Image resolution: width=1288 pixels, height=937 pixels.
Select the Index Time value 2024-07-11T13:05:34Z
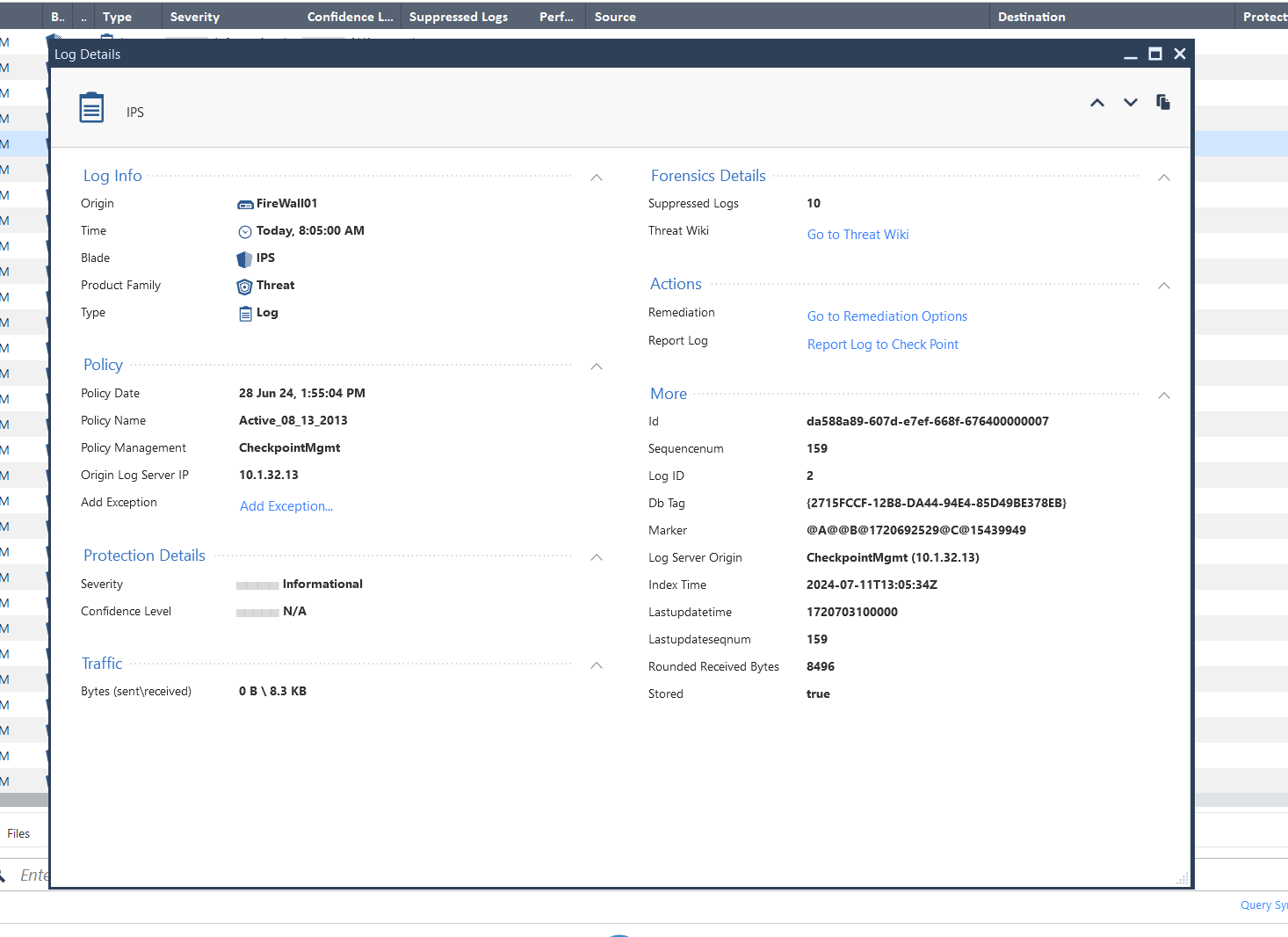coord(872,585)
